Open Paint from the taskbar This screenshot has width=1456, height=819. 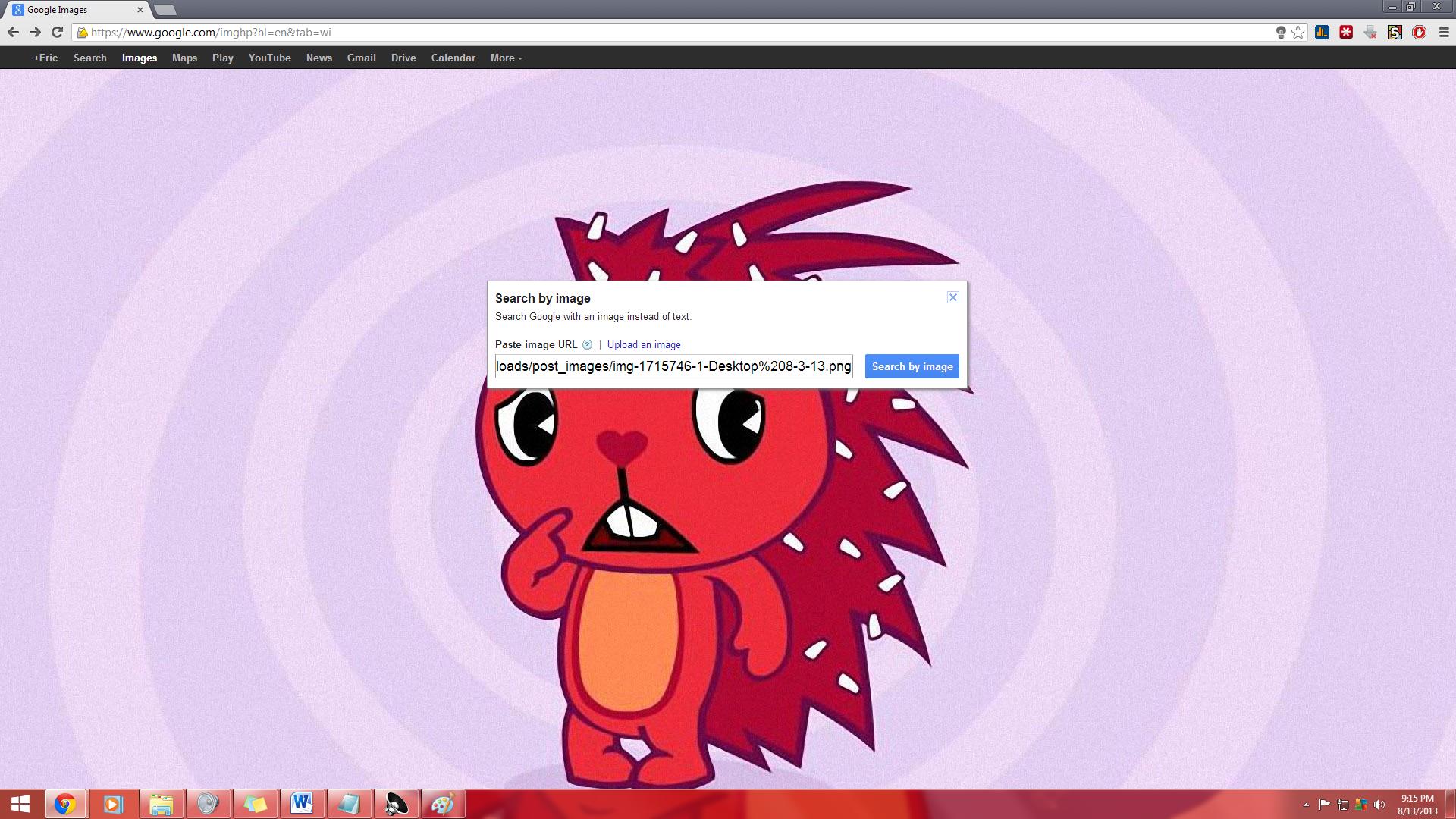(444, 804)
